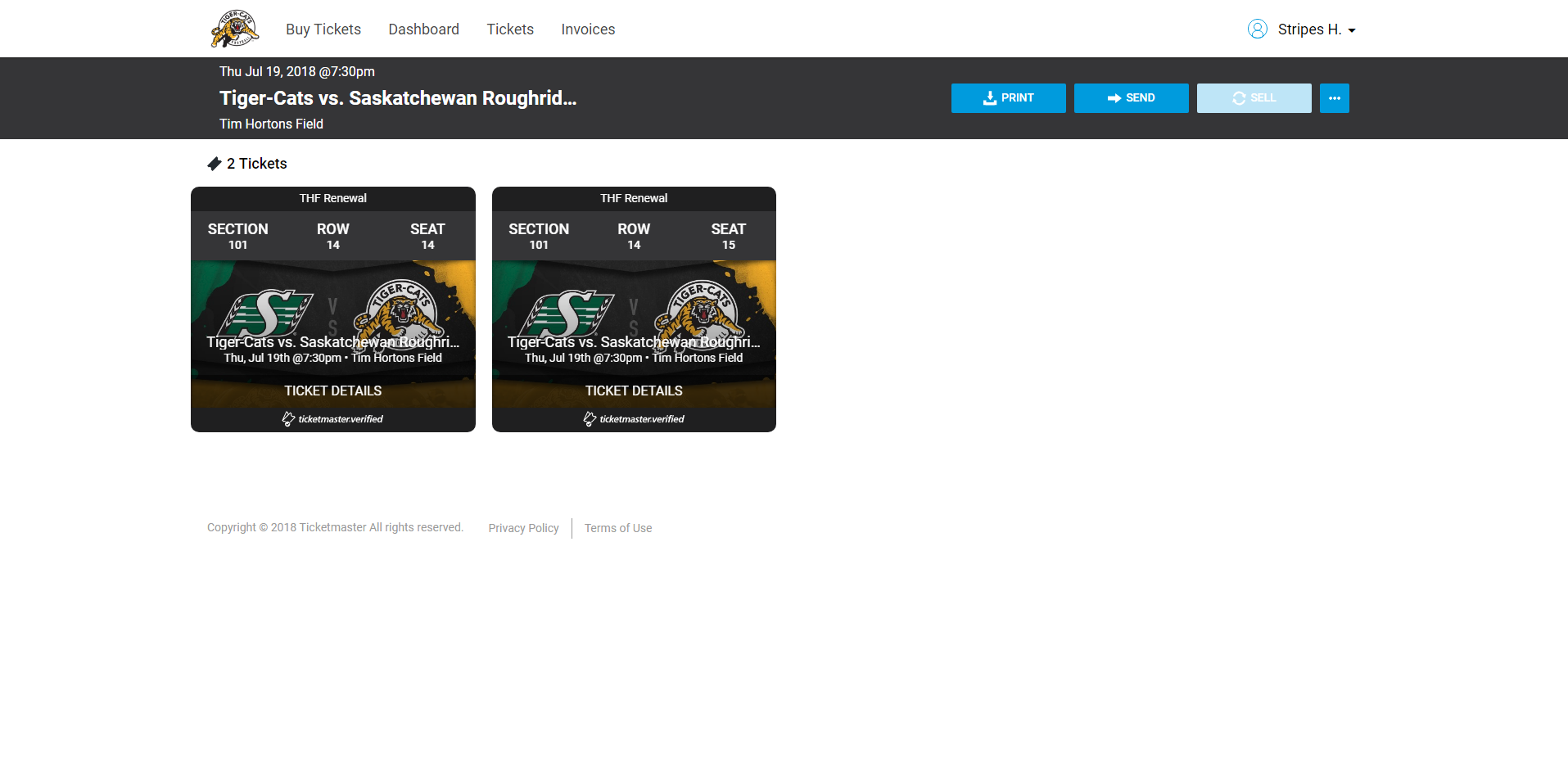The width and height of the screenshot is (1568, 772).
Task: Click the 'Thu Jul 19, 2018 @7:30pm' date text
Action: 297,72
